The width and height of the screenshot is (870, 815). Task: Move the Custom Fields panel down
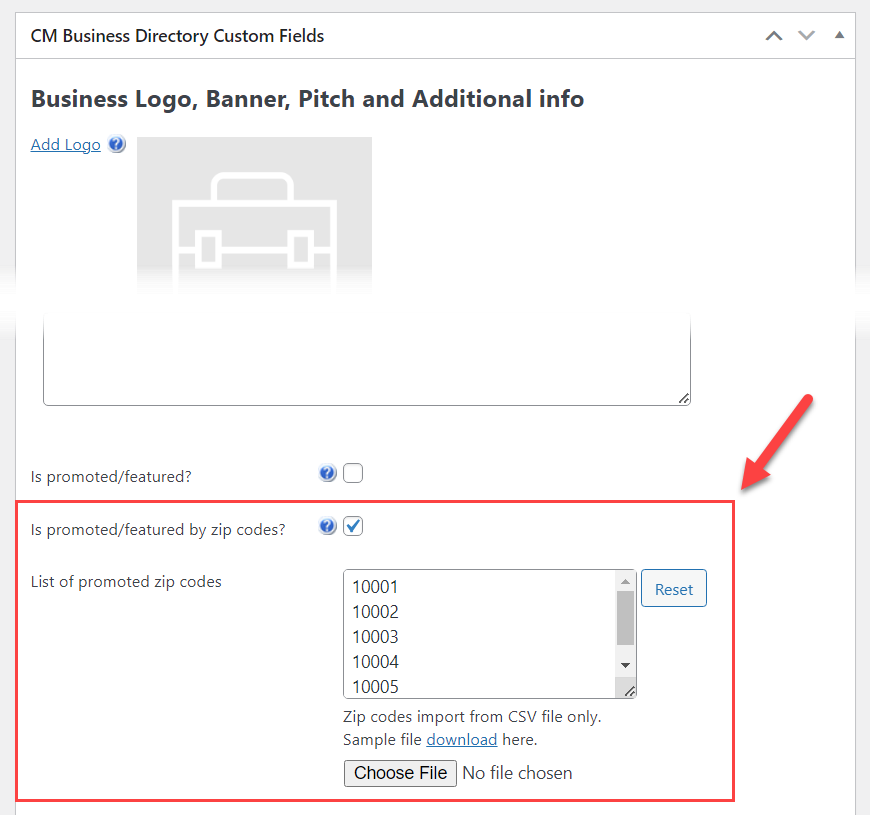[806, 36]
